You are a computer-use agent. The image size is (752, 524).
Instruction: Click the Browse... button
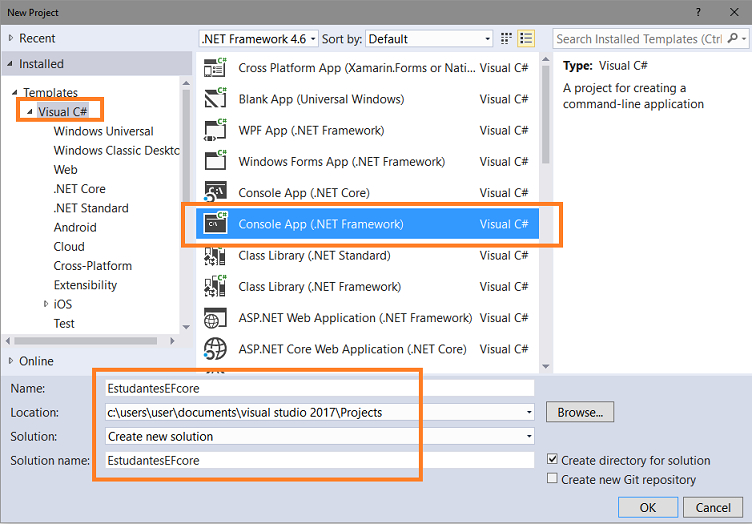click(x=579, y=412)
